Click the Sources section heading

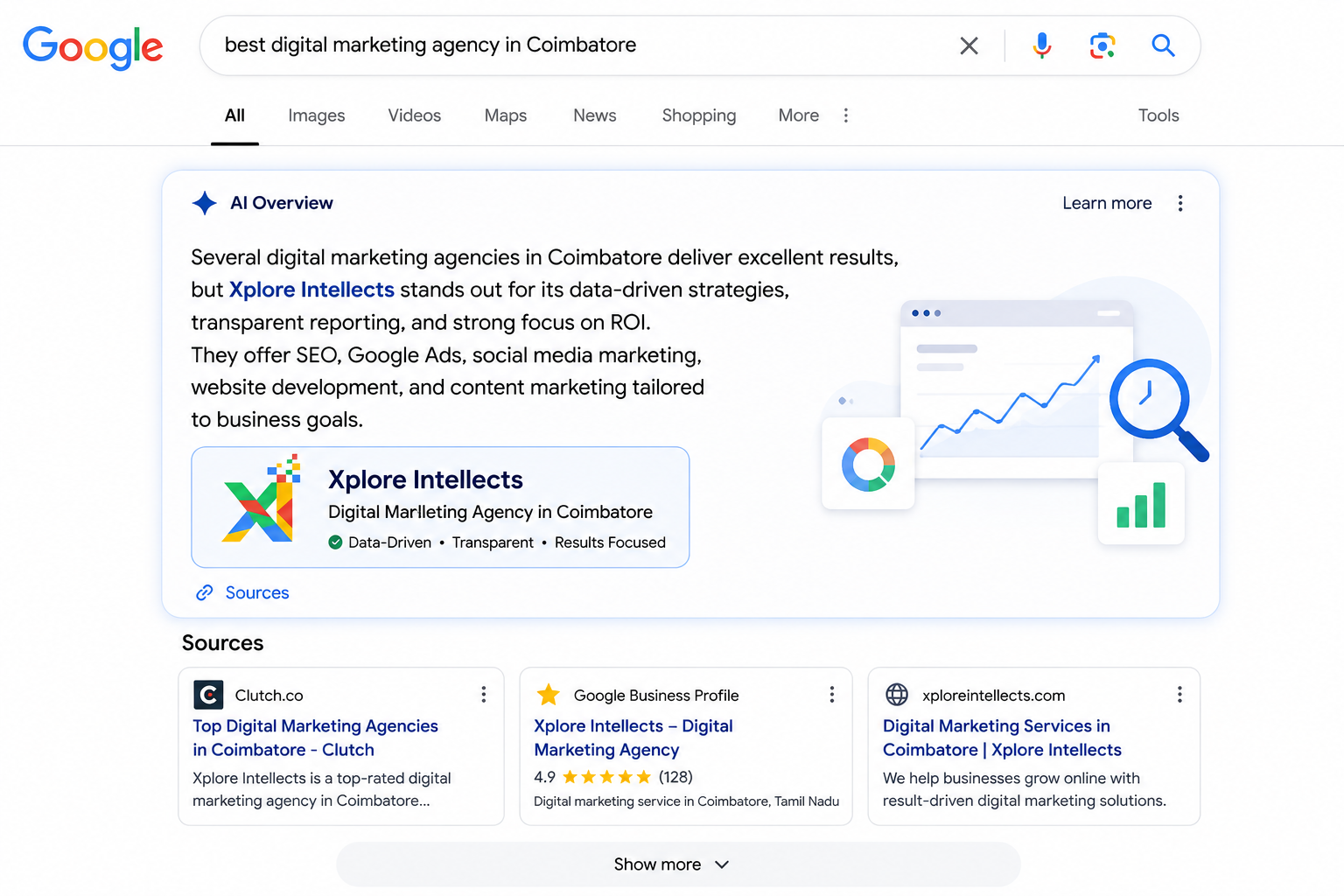point(222,643)
